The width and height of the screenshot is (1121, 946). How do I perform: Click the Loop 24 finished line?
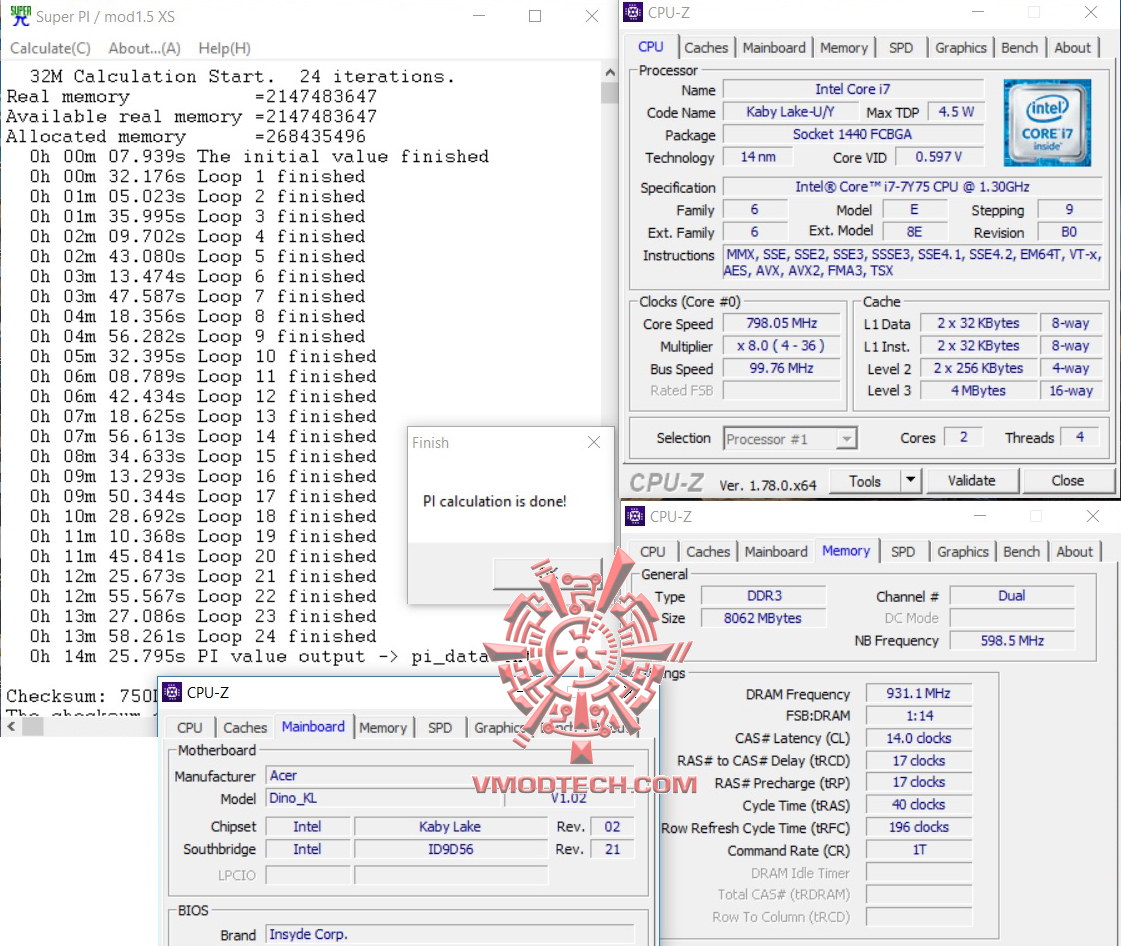click(203, 636)
